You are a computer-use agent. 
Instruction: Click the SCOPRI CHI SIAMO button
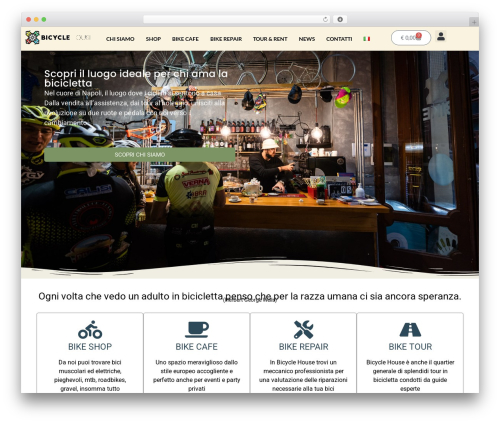click(140, 155)
